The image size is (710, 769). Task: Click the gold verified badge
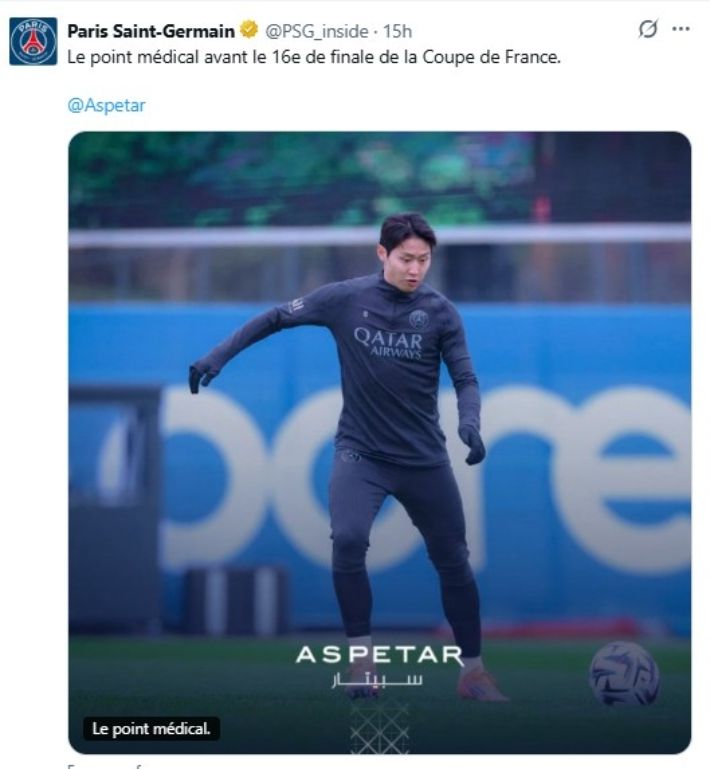[x=249, y=30]
